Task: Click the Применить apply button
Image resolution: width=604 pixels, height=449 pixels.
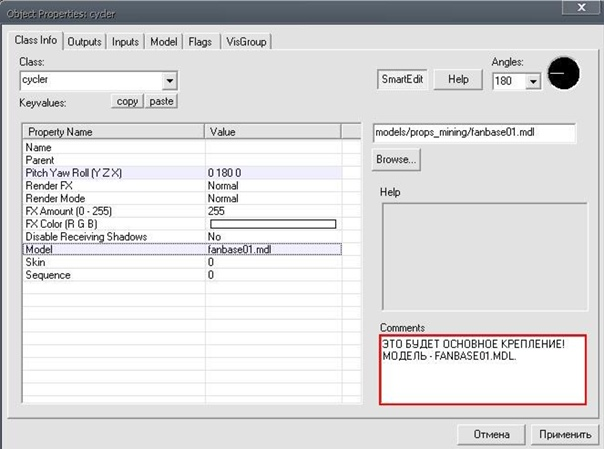Action: (x=565, y=434)
